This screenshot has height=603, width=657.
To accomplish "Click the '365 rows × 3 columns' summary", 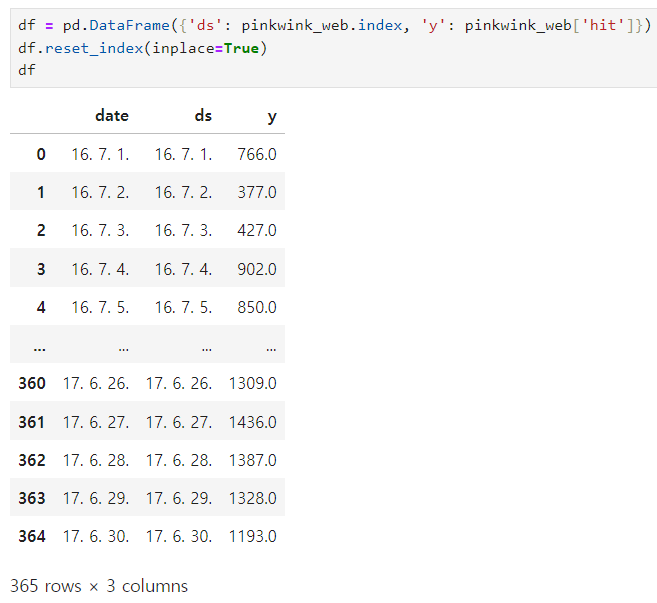I will point(99,586).
